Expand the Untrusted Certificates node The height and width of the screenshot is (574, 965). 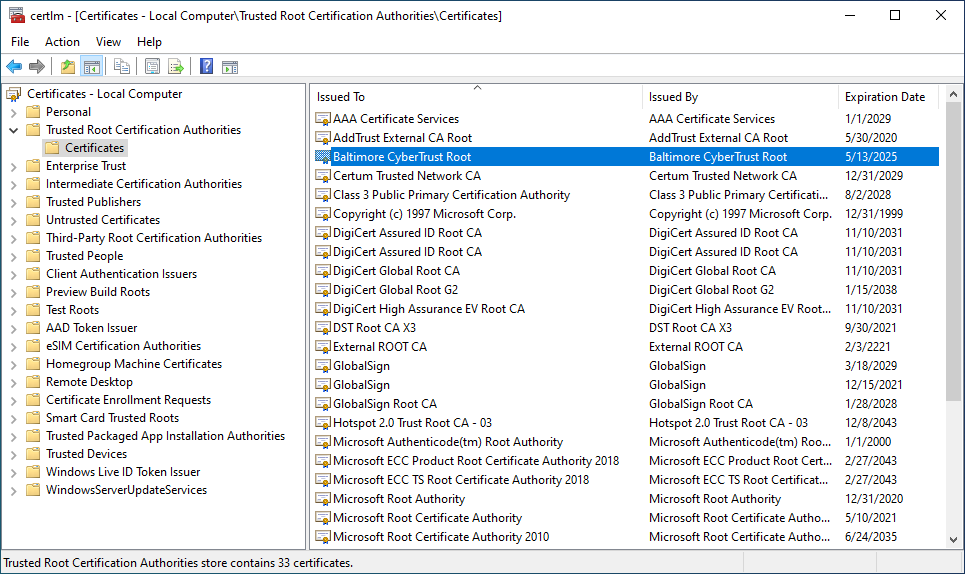pos(14,220)
